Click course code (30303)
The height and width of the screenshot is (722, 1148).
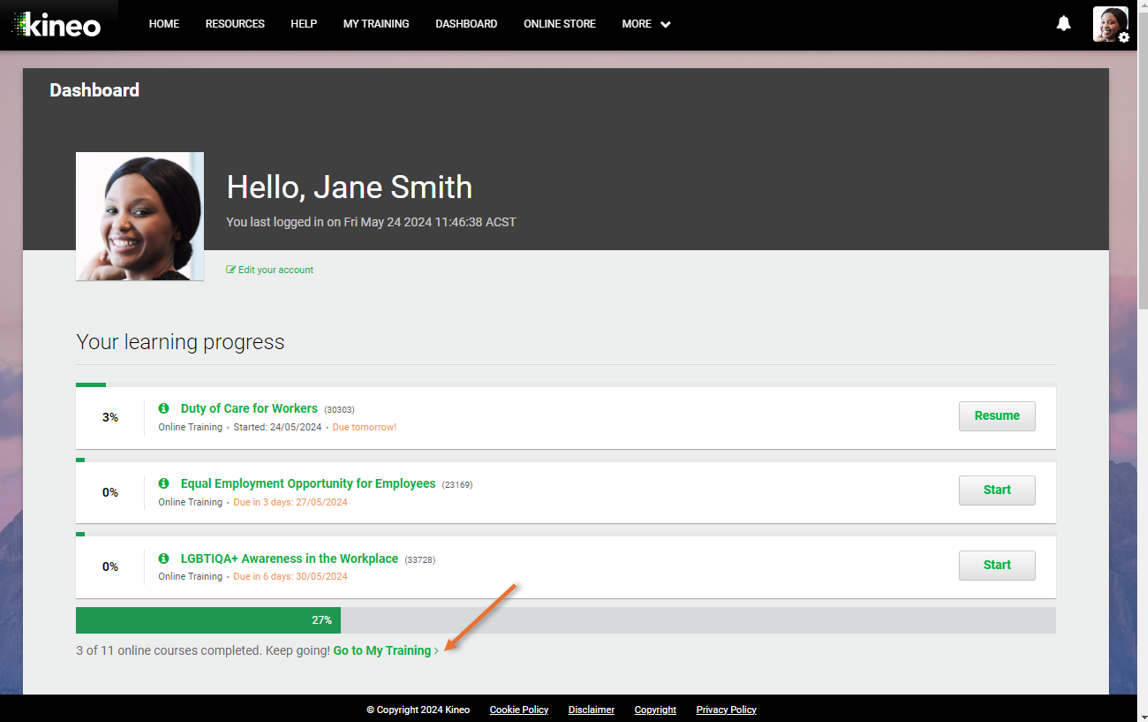pos(339,409)
